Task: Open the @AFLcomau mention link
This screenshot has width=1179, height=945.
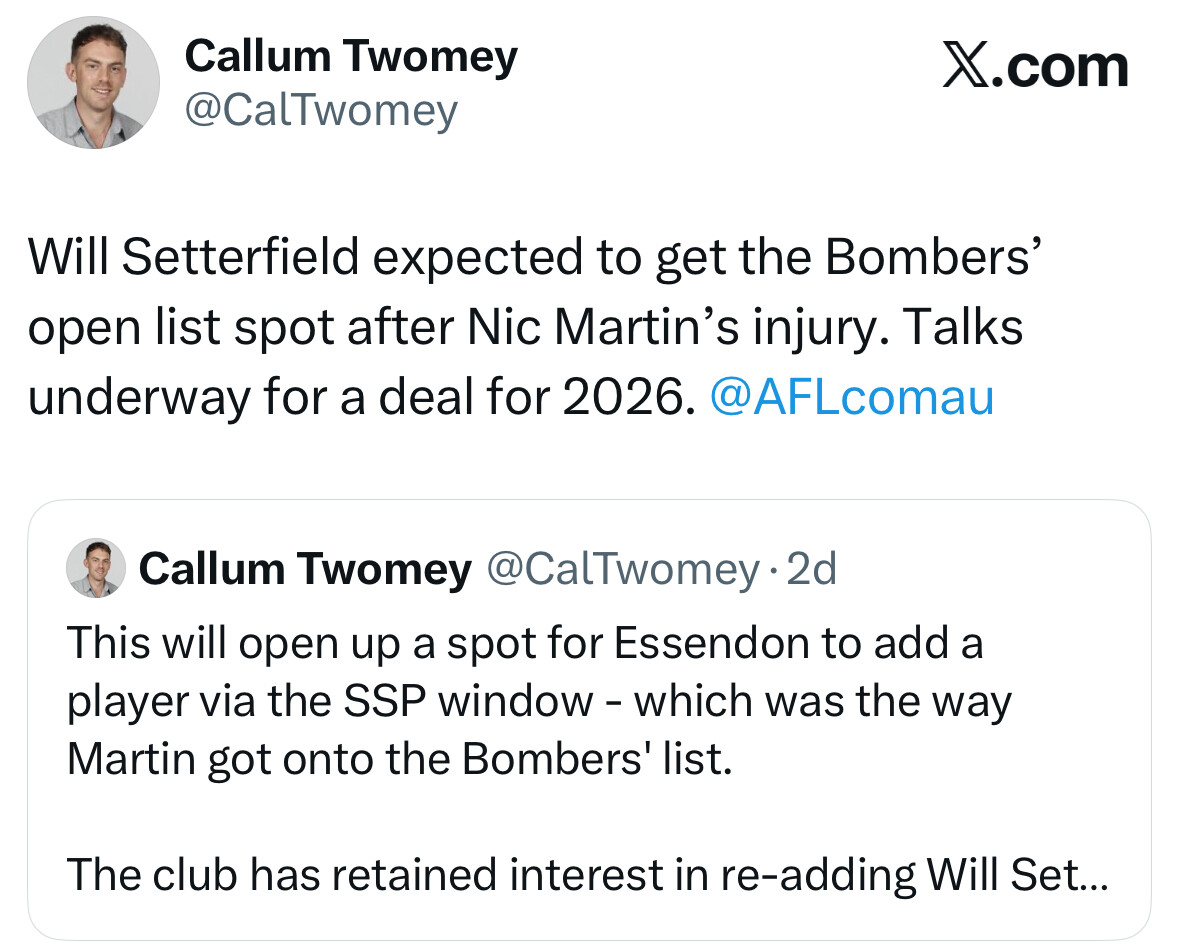Action: (851, 397)
